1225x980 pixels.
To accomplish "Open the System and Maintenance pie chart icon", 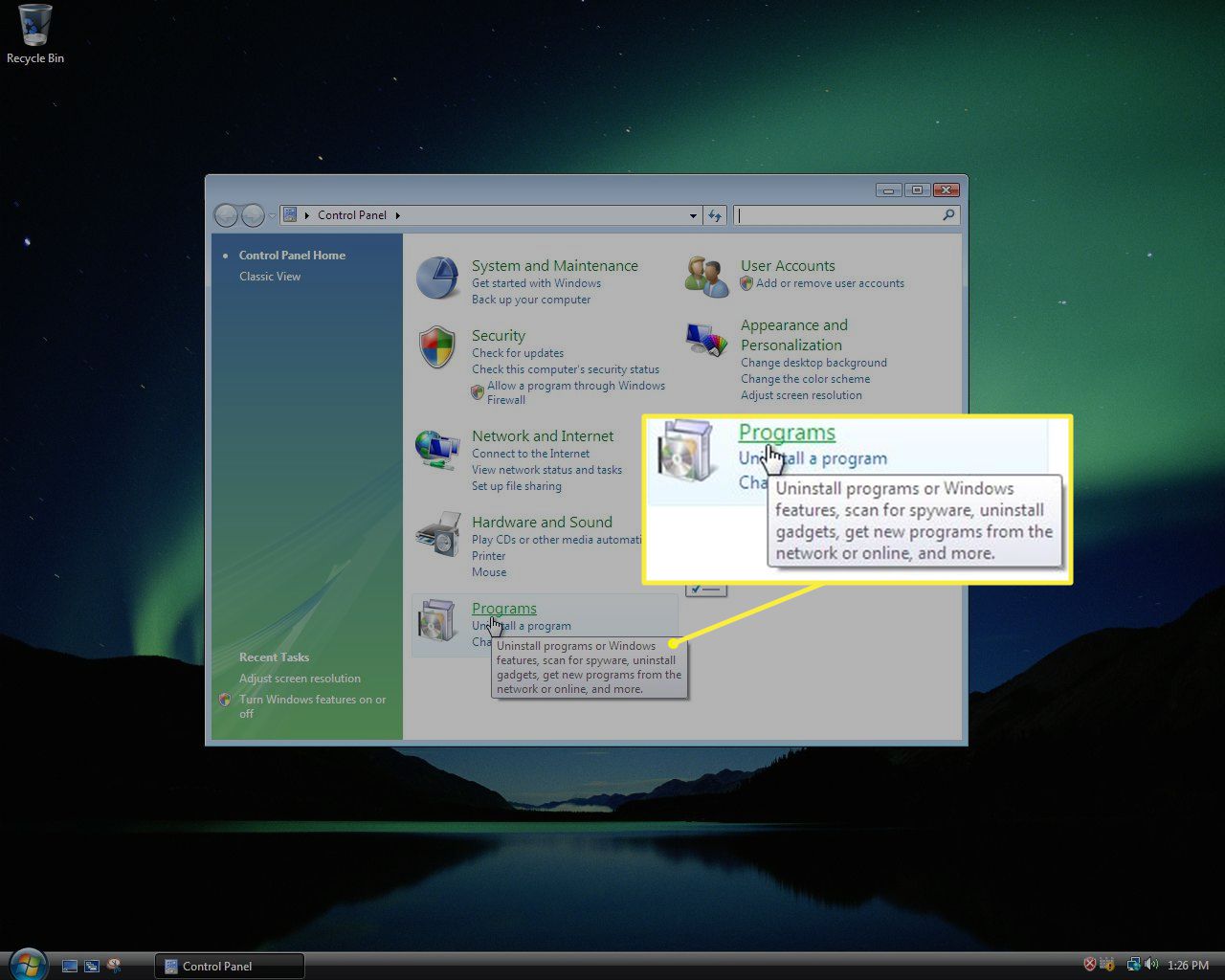I will [x=437, y=278].
